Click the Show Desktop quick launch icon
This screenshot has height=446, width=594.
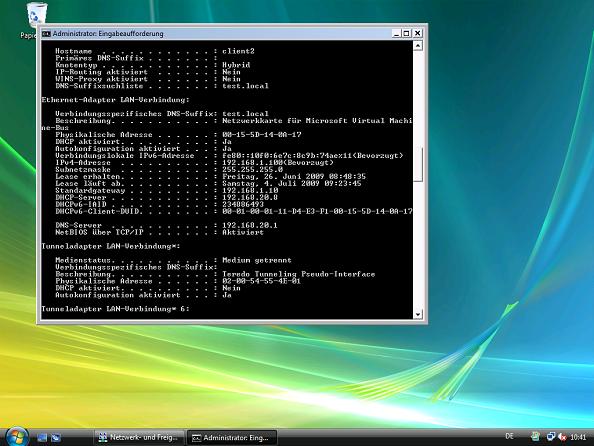(42, 438)
